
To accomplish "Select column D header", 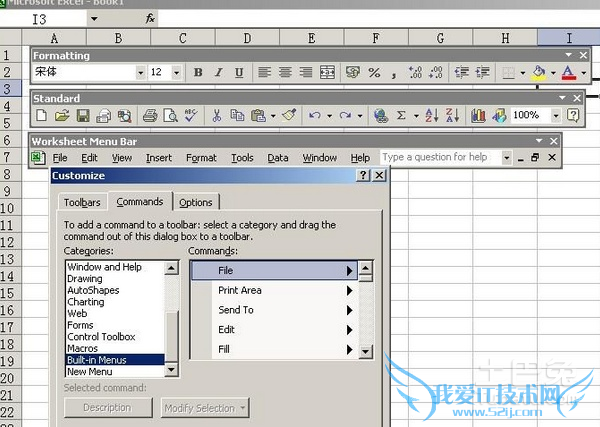I will point(247,38).
